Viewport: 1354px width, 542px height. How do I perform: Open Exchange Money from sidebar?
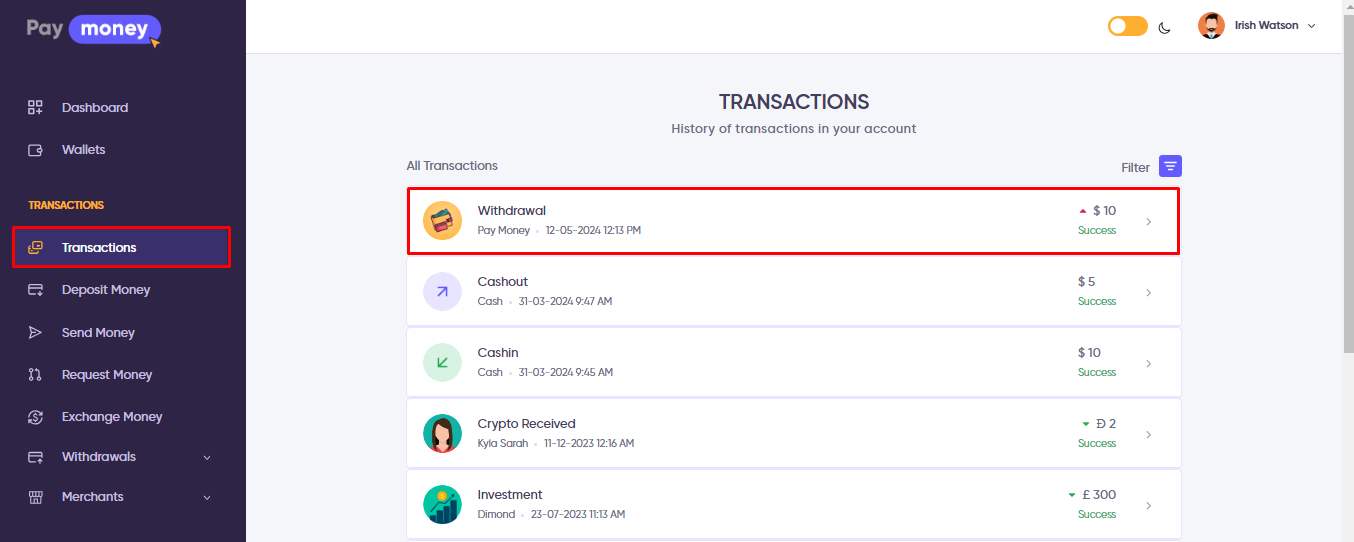111,417
